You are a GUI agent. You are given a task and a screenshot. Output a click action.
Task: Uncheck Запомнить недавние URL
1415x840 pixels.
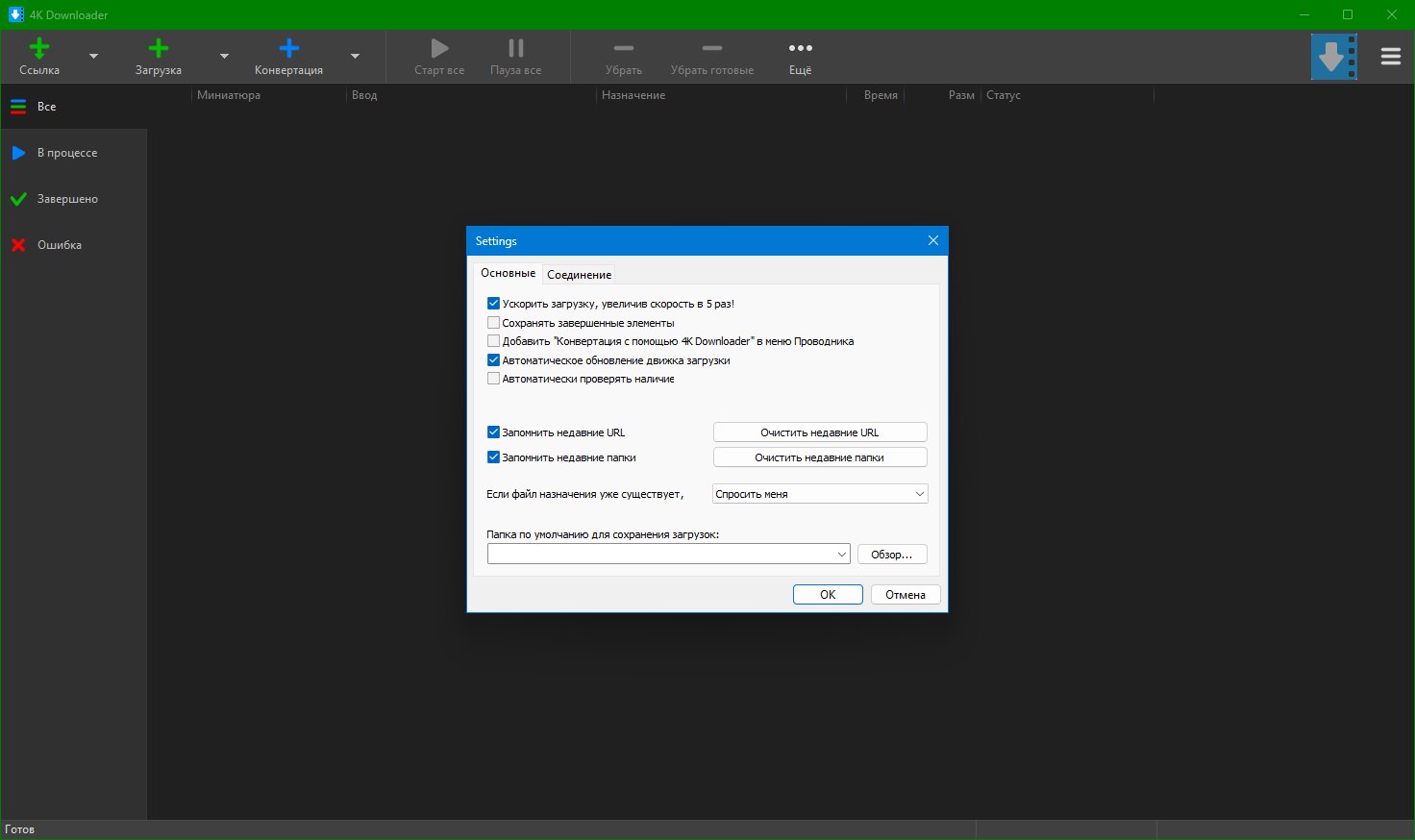(x=493, y=432)
